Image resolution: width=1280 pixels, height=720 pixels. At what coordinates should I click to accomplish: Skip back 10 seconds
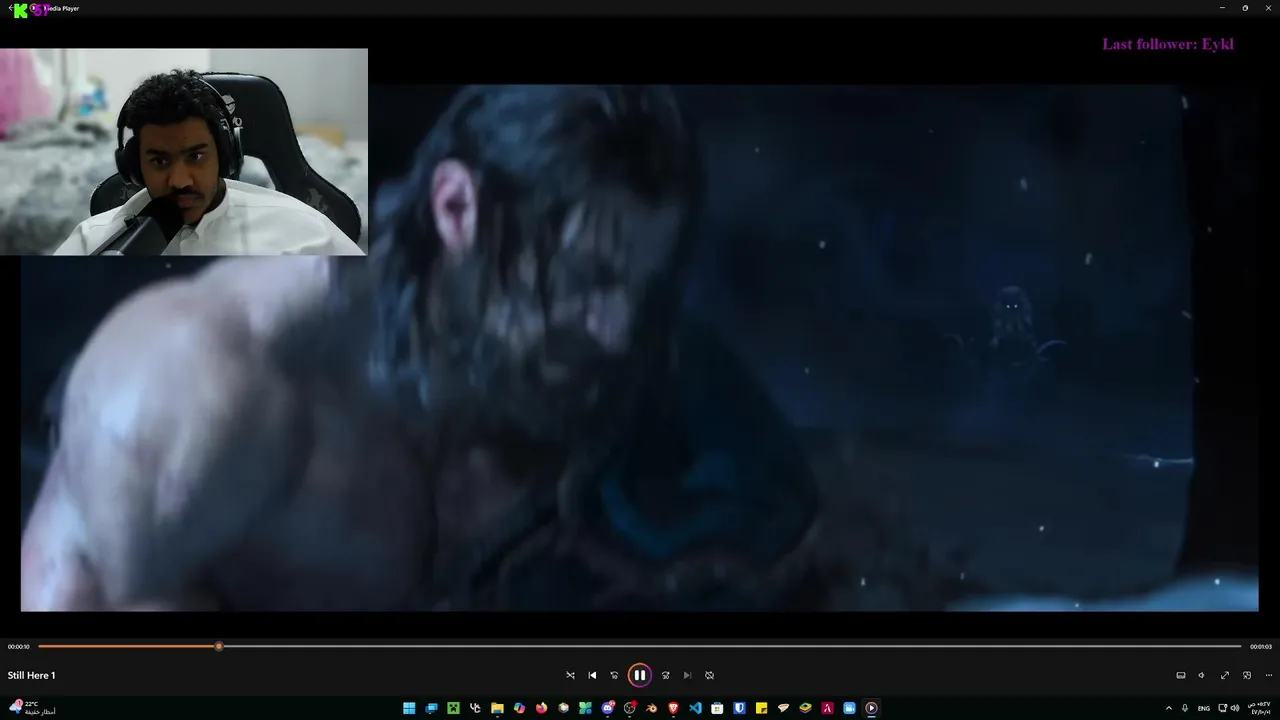(x=614, y=675)
